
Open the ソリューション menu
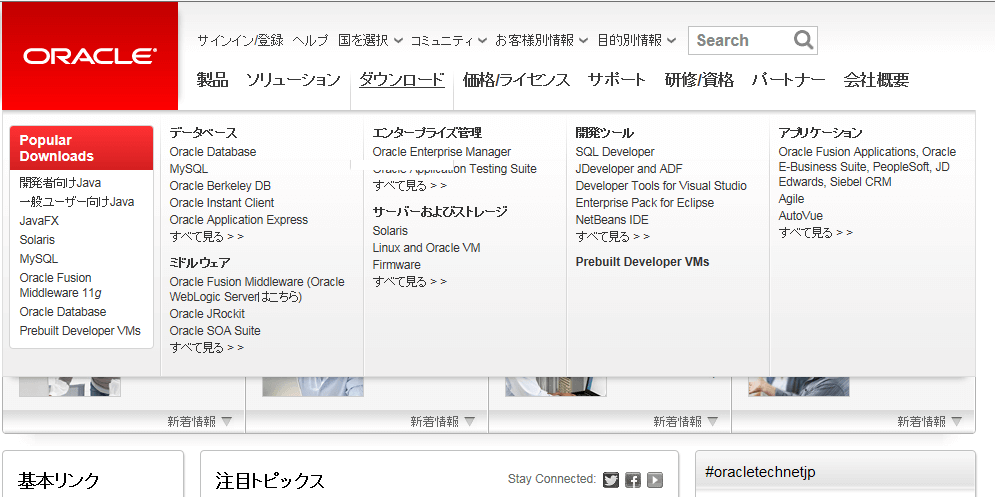pos(293,80)
